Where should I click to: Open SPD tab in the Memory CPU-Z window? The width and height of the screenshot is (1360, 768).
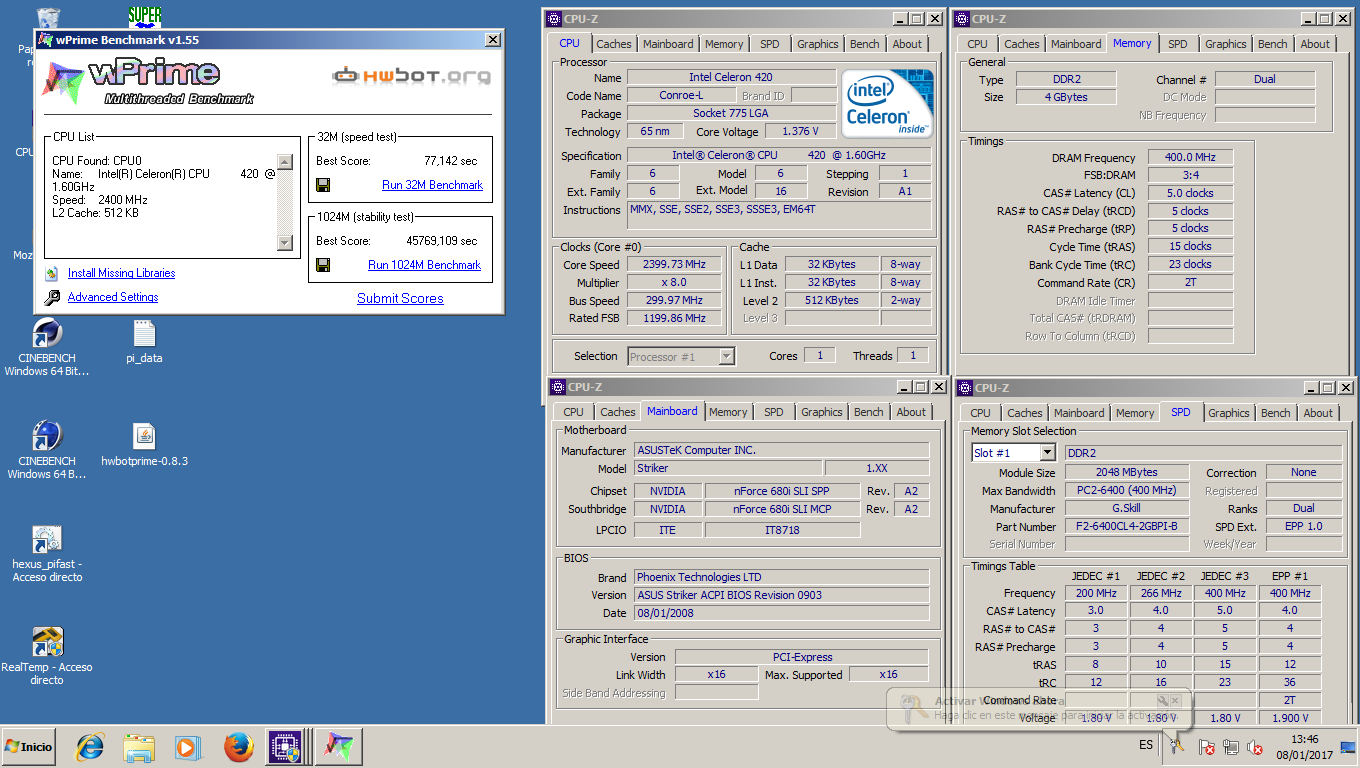tap(1178, 44)
